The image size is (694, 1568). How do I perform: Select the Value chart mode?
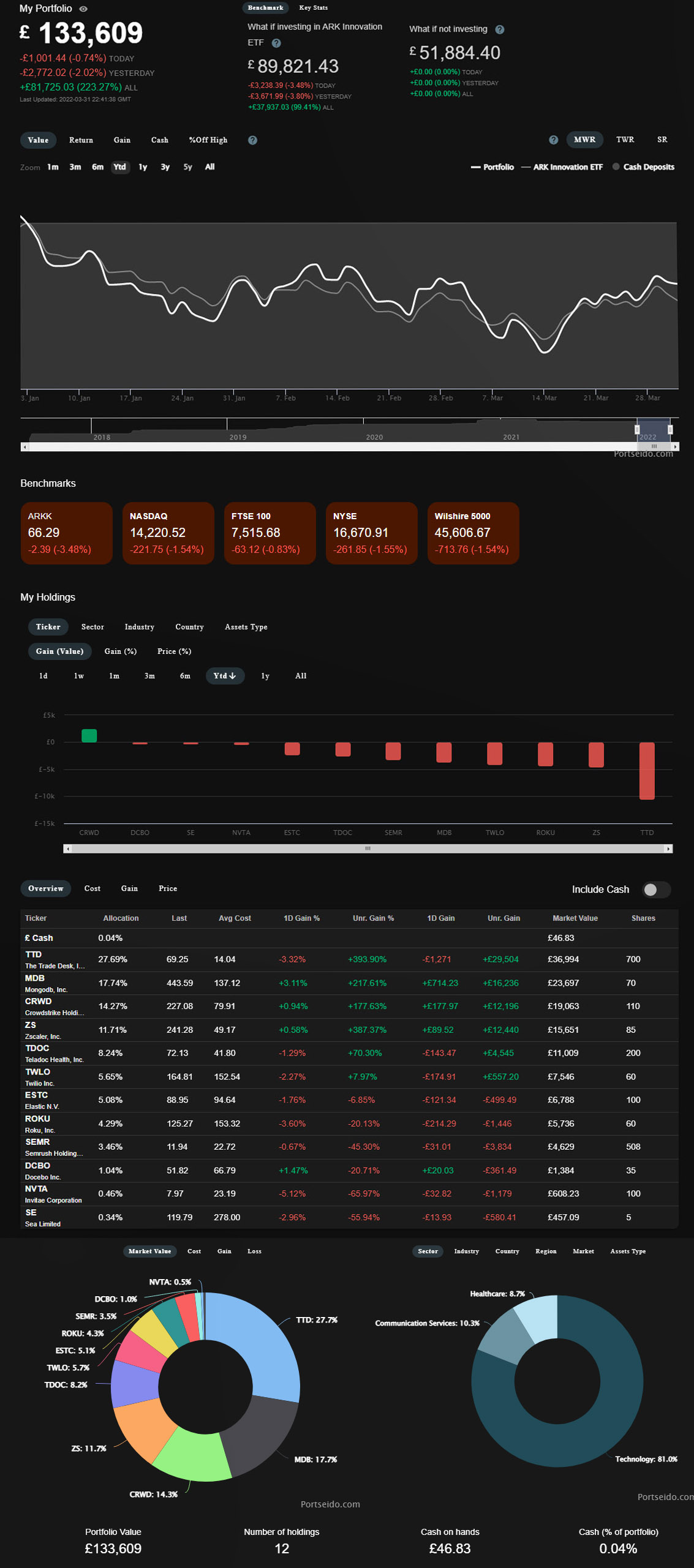(x=38, y=140)
